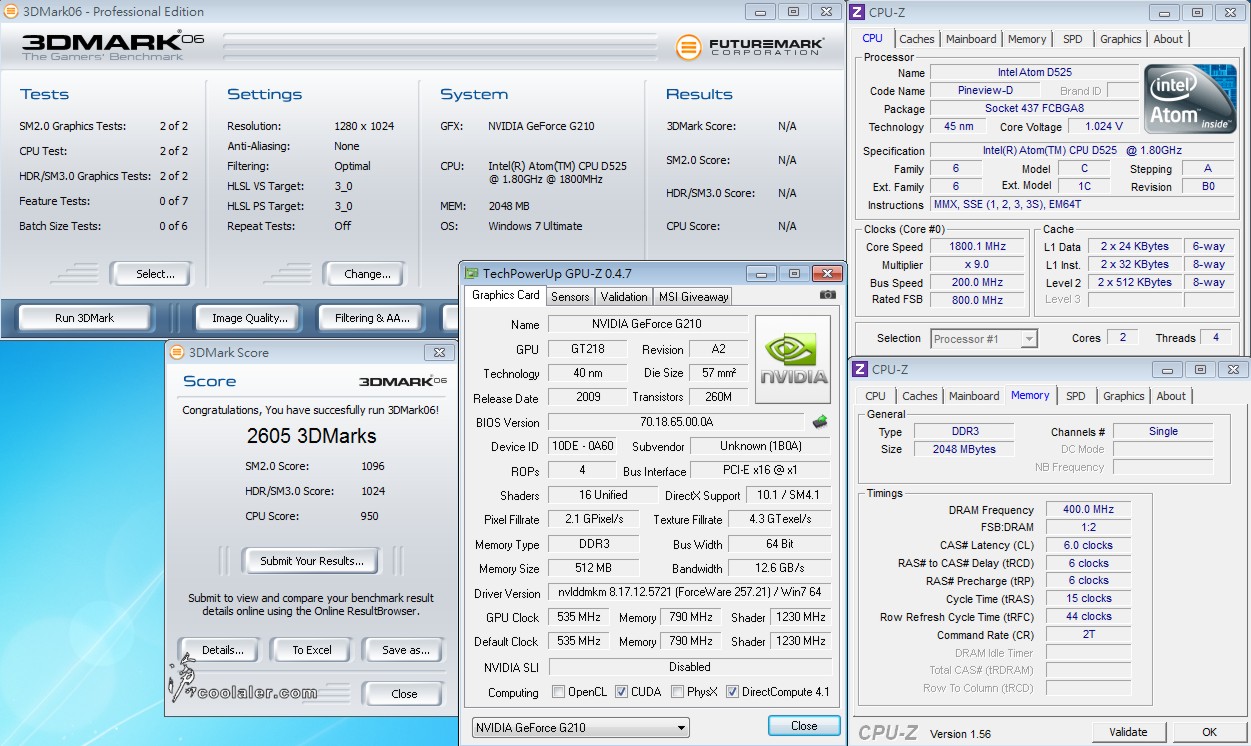Open Graphics tab in CPU-Z processor window
This screenshot has width=1251, height=746.
[1120, 39]
